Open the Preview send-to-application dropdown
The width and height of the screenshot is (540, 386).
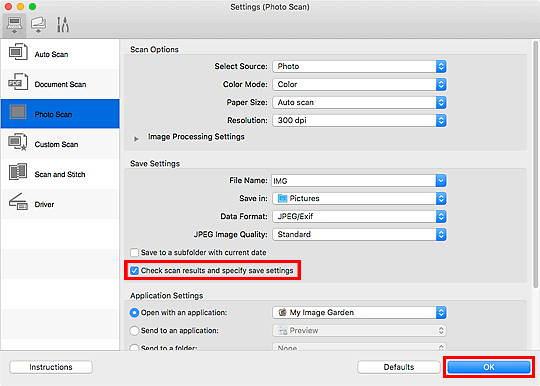pos(359,331)
